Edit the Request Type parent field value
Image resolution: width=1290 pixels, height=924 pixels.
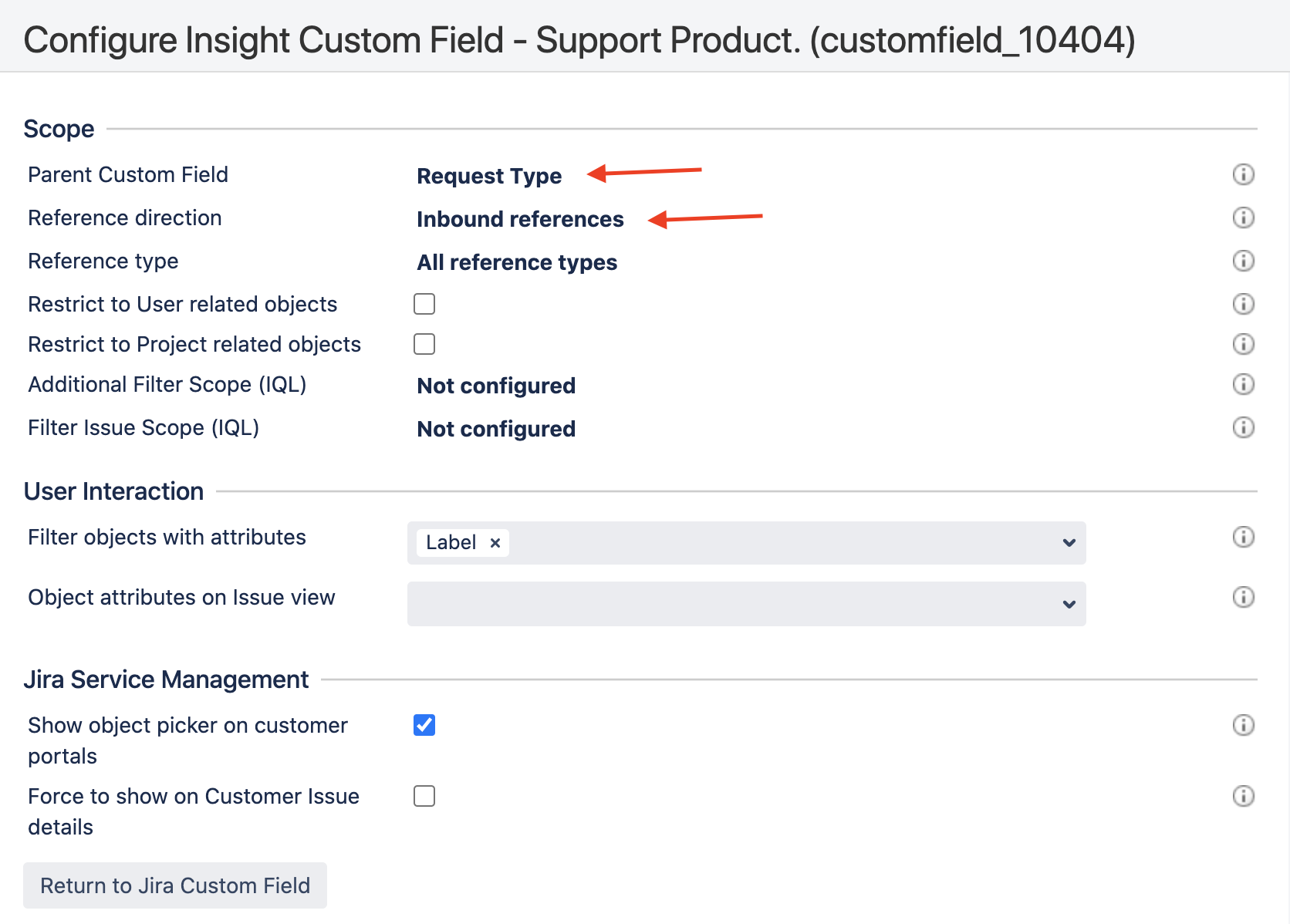489,176
